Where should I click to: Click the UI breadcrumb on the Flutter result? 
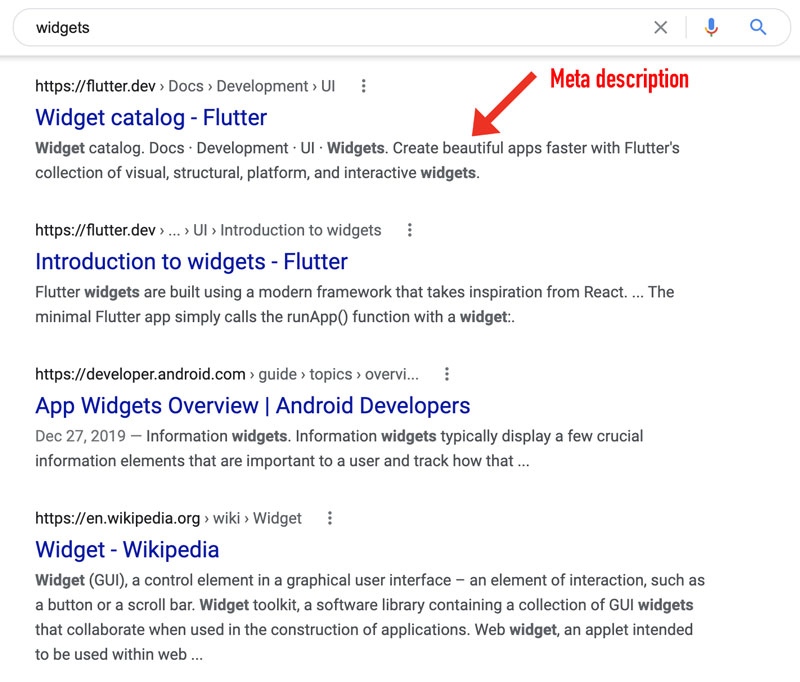pos(327,86)
